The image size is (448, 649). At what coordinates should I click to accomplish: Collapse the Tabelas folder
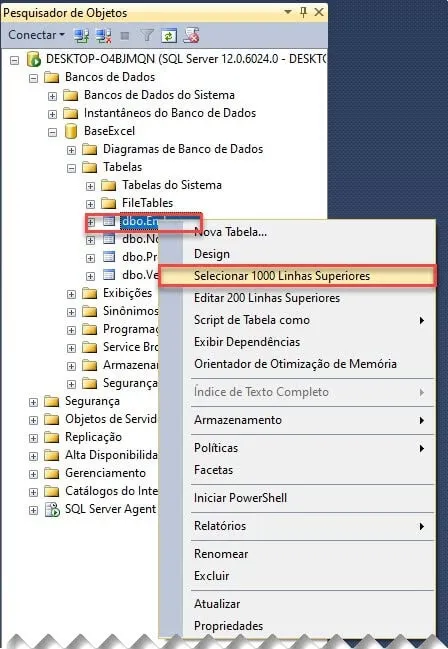[72, 168]
